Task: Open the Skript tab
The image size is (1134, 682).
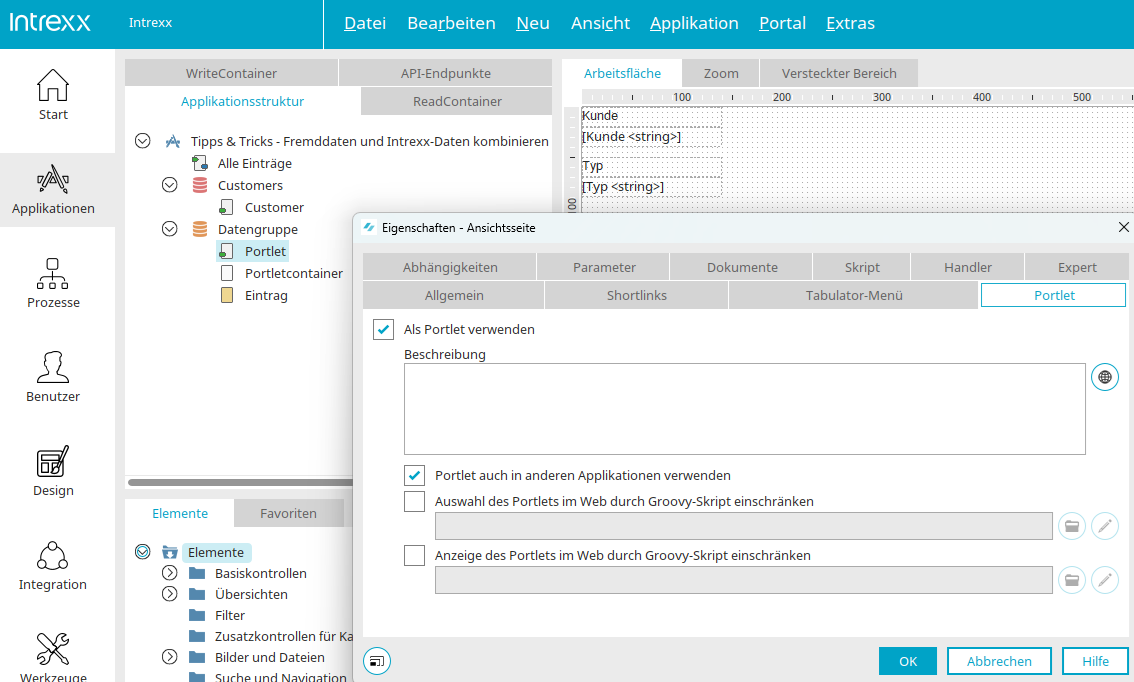Action: (862, 267)
